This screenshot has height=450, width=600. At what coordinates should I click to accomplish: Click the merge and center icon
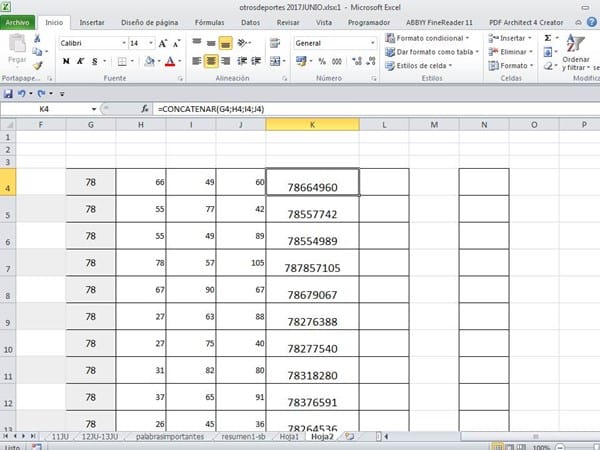pyautogui.click(x=275, y=61)
